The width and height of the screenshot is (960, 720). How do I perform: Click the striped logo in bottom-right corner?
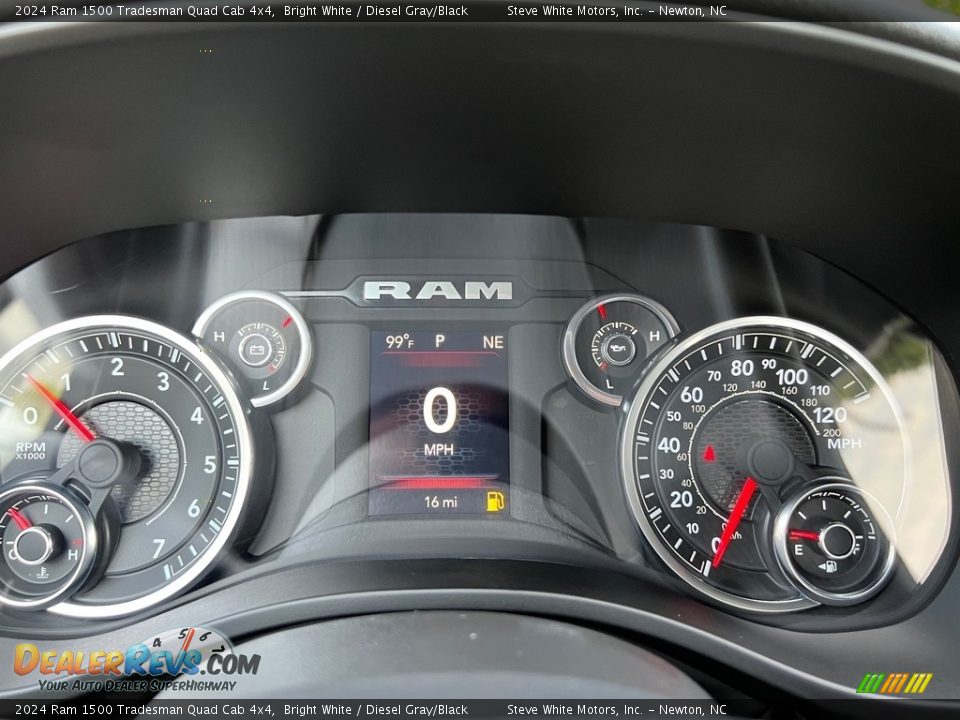tap(894, 683)
